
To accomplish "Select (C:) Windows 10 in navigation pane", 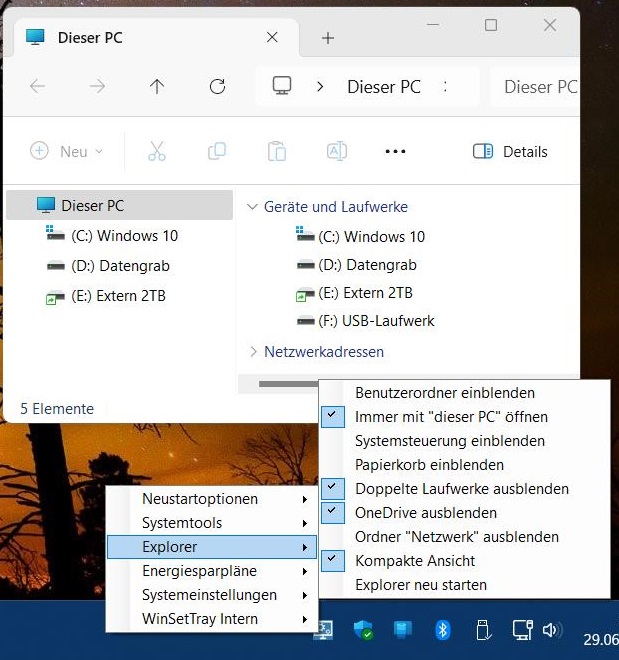I will (112, 235).
